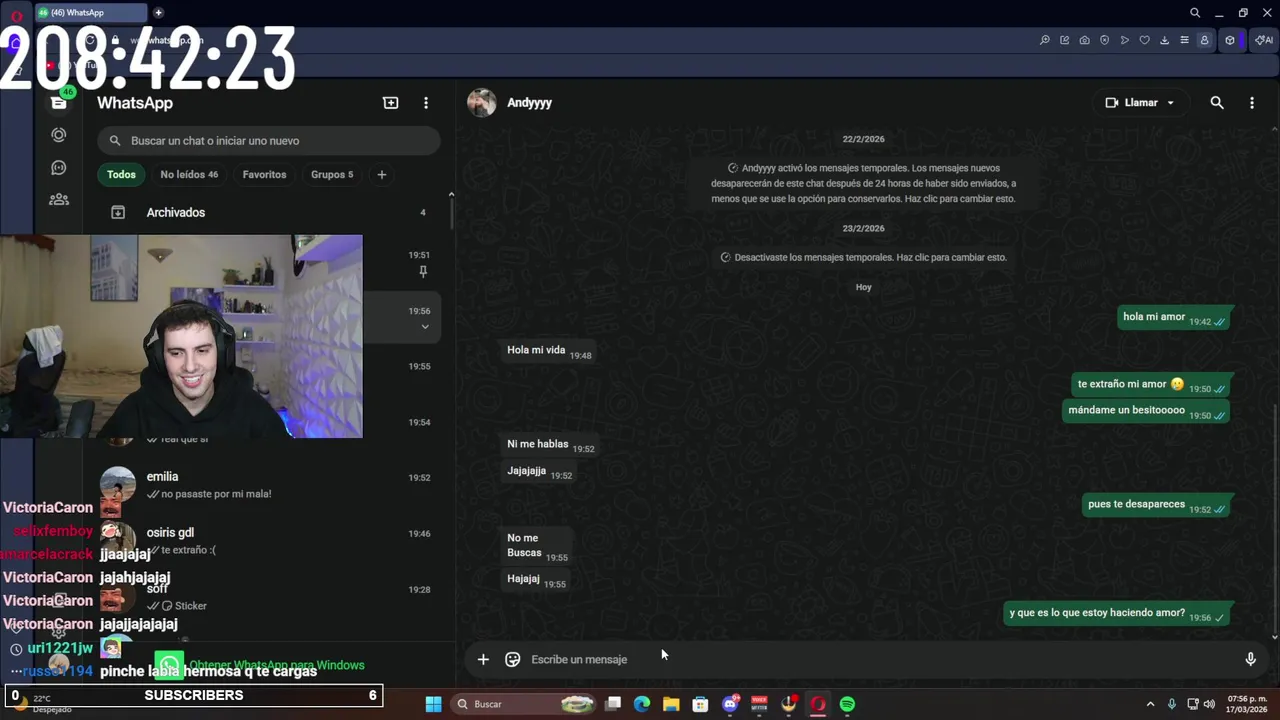1280x720 pixels.
Task: Open the dropdown chevron on selected chat
Action: (x=425, y=327)
